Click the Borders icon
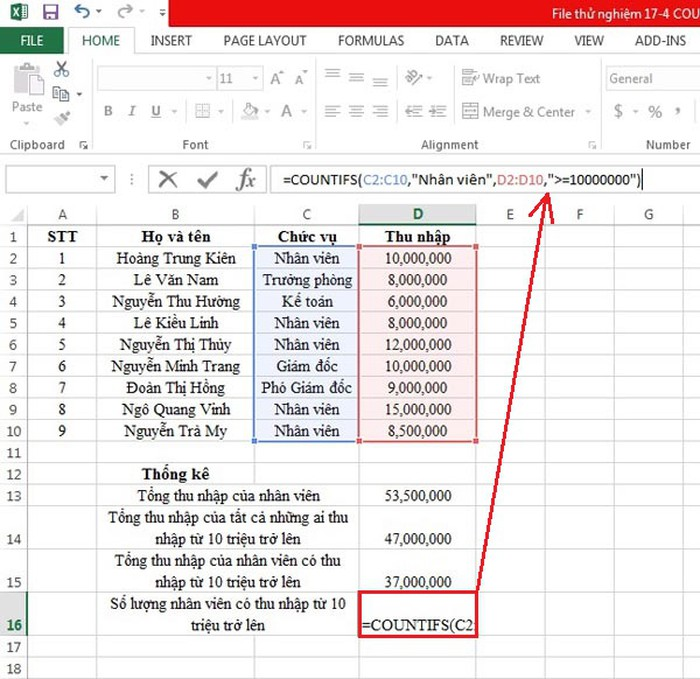 pos(202,111)
